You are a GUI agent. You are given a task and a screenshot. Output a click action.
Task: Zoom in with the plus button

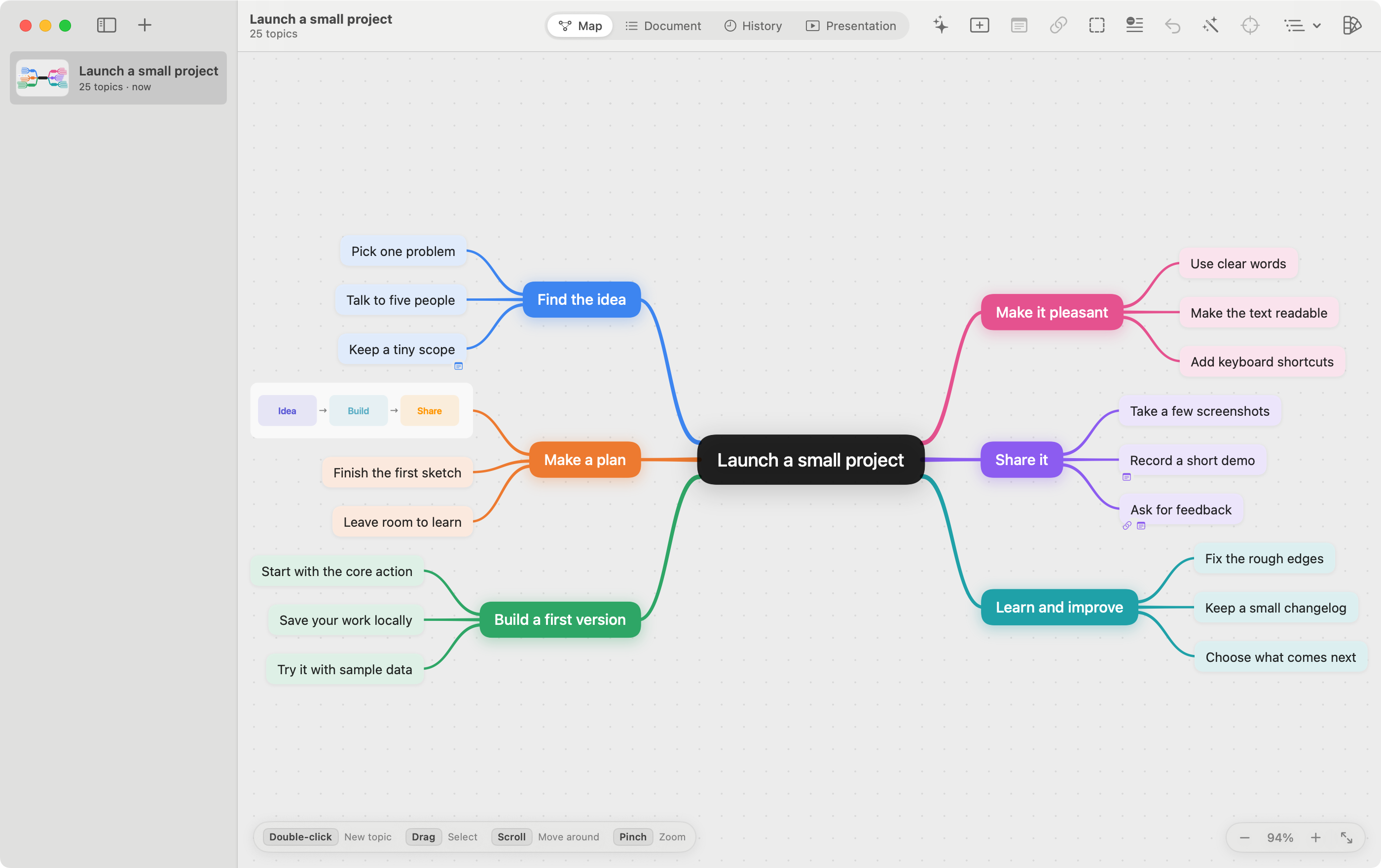1315,837
